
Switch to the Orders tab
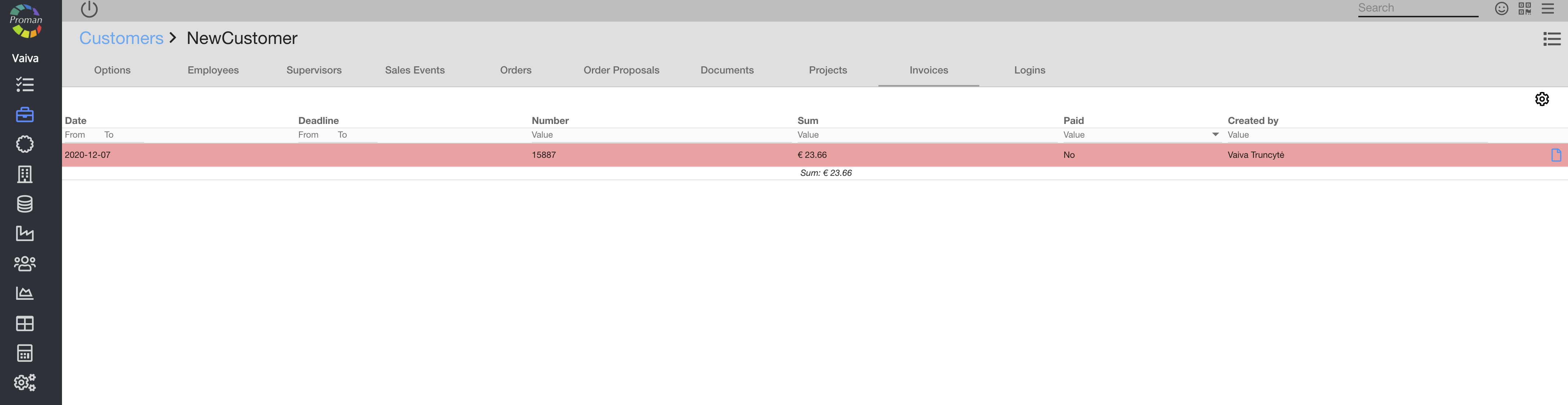[516, 70]
